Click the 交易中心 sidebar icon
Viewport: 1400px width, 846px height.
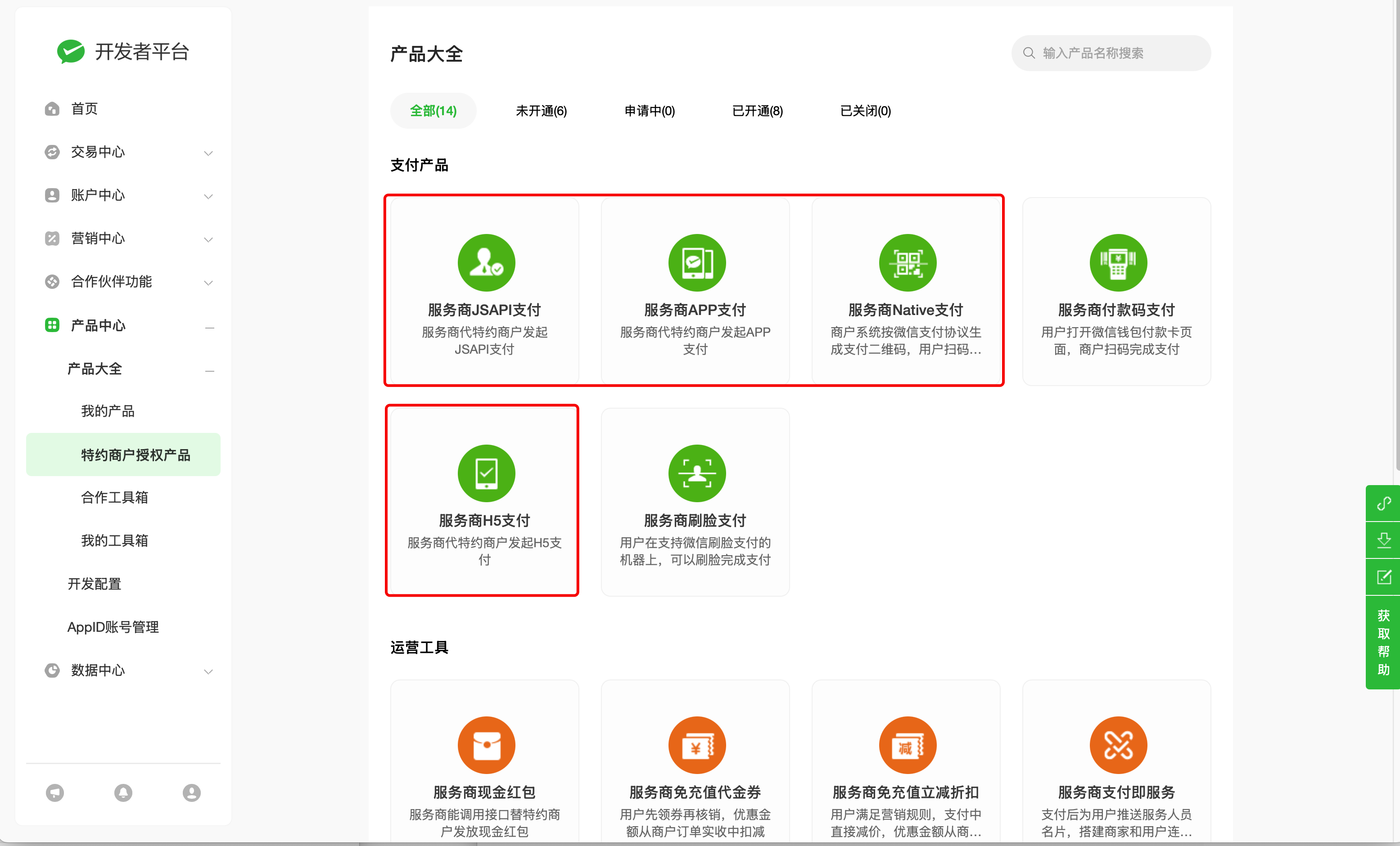52,152
